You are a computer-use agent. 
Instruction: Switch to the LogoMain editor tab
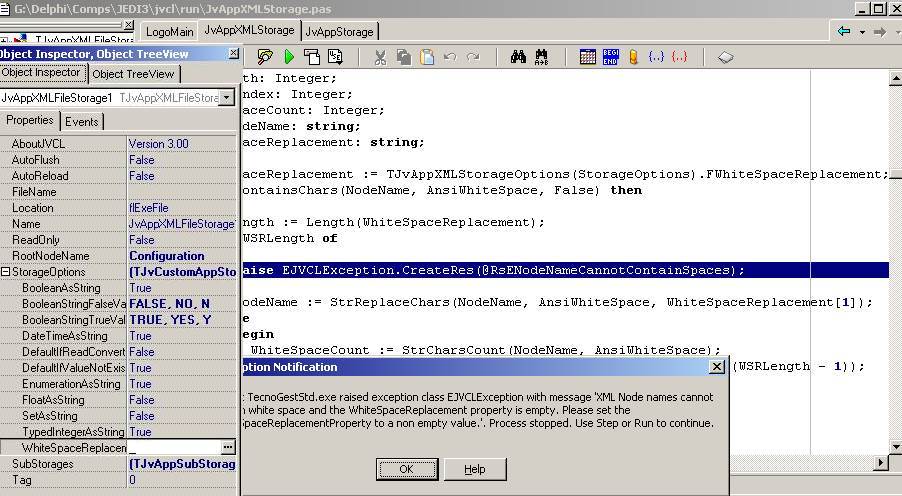click(169, 32)
